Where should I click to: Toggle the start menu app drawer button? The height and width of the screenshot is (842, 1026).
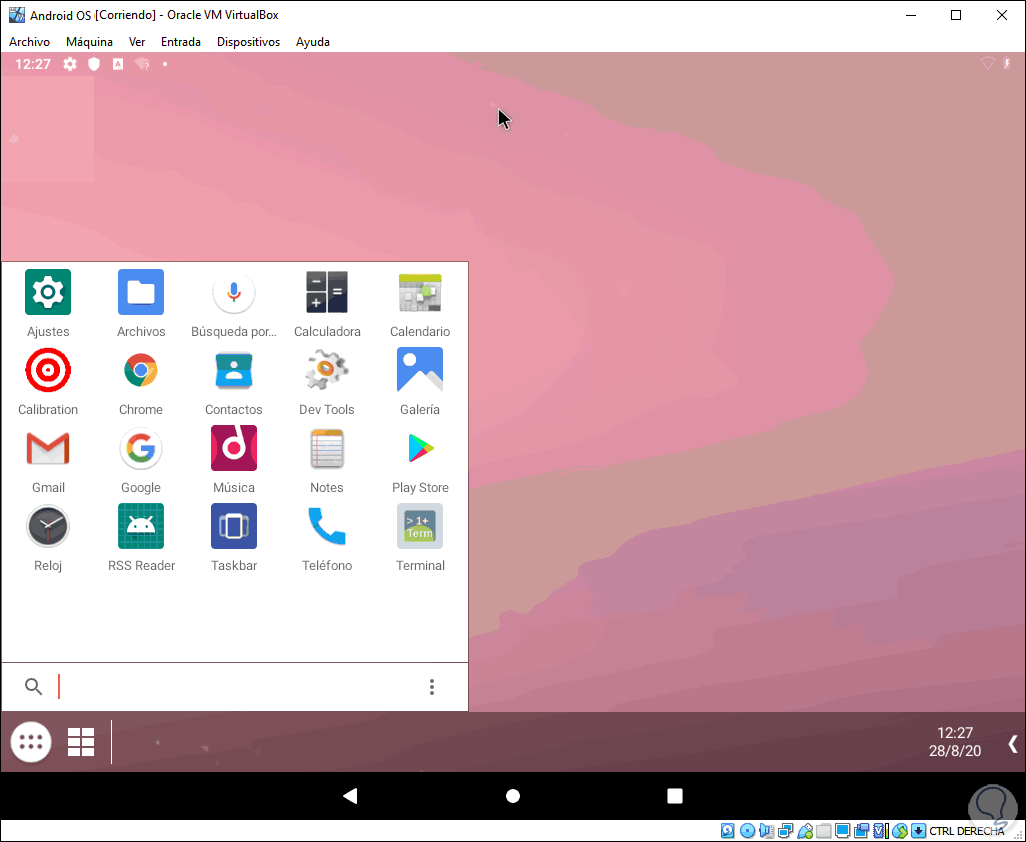click(31, 742)
